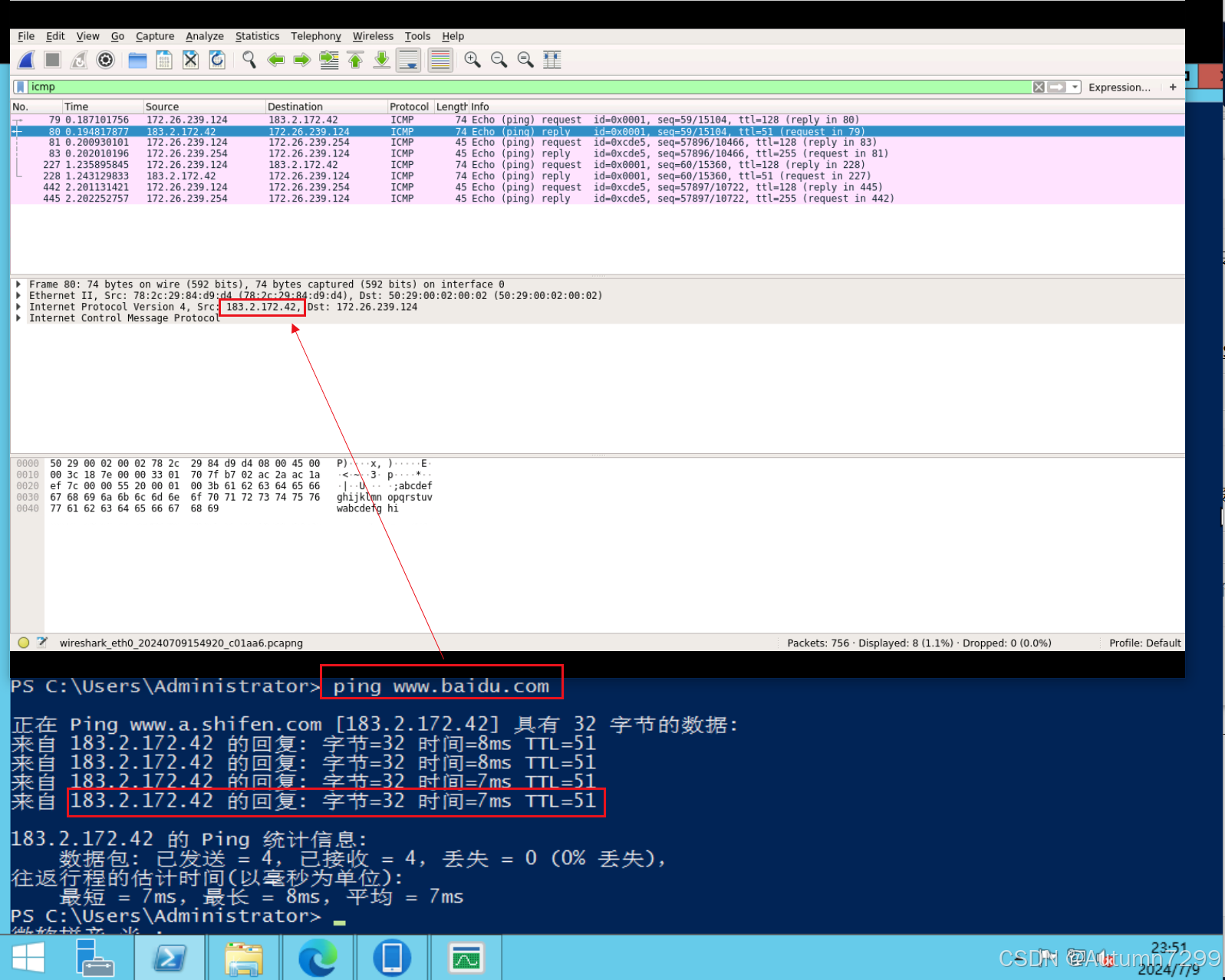
Task: Apply the display filter arrow button
Action: [x=1057, y=87]
